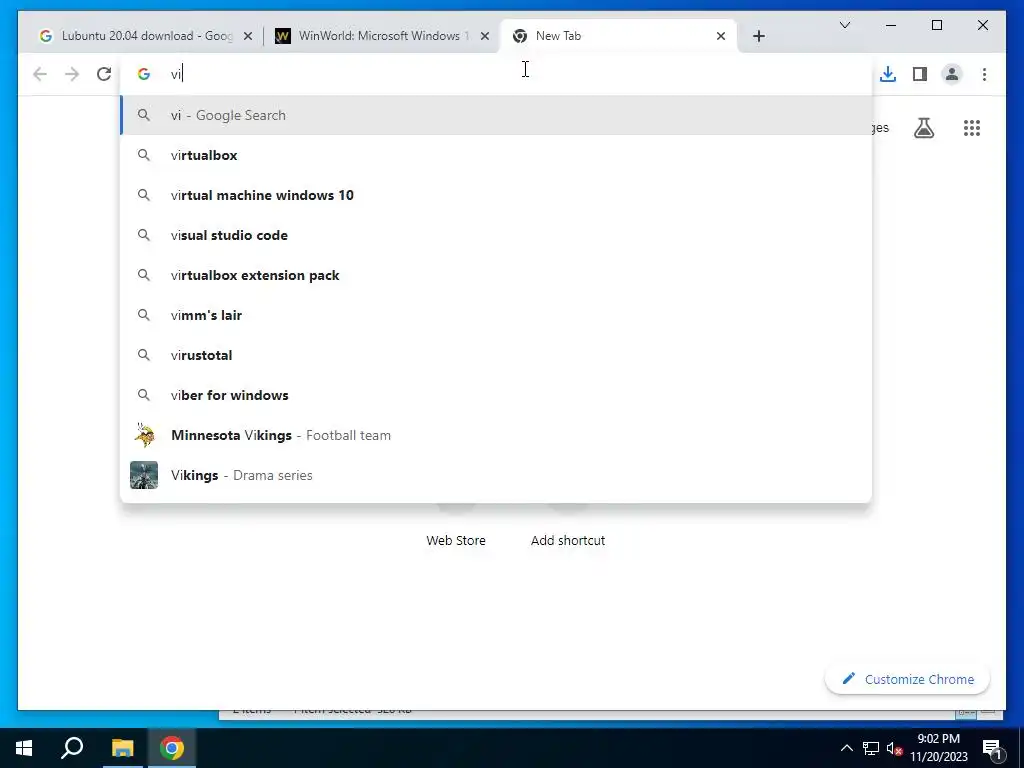Screen dimensions: 1024x768
Task: Select 'visual studio code' suggestion
Action: (496, 235)
